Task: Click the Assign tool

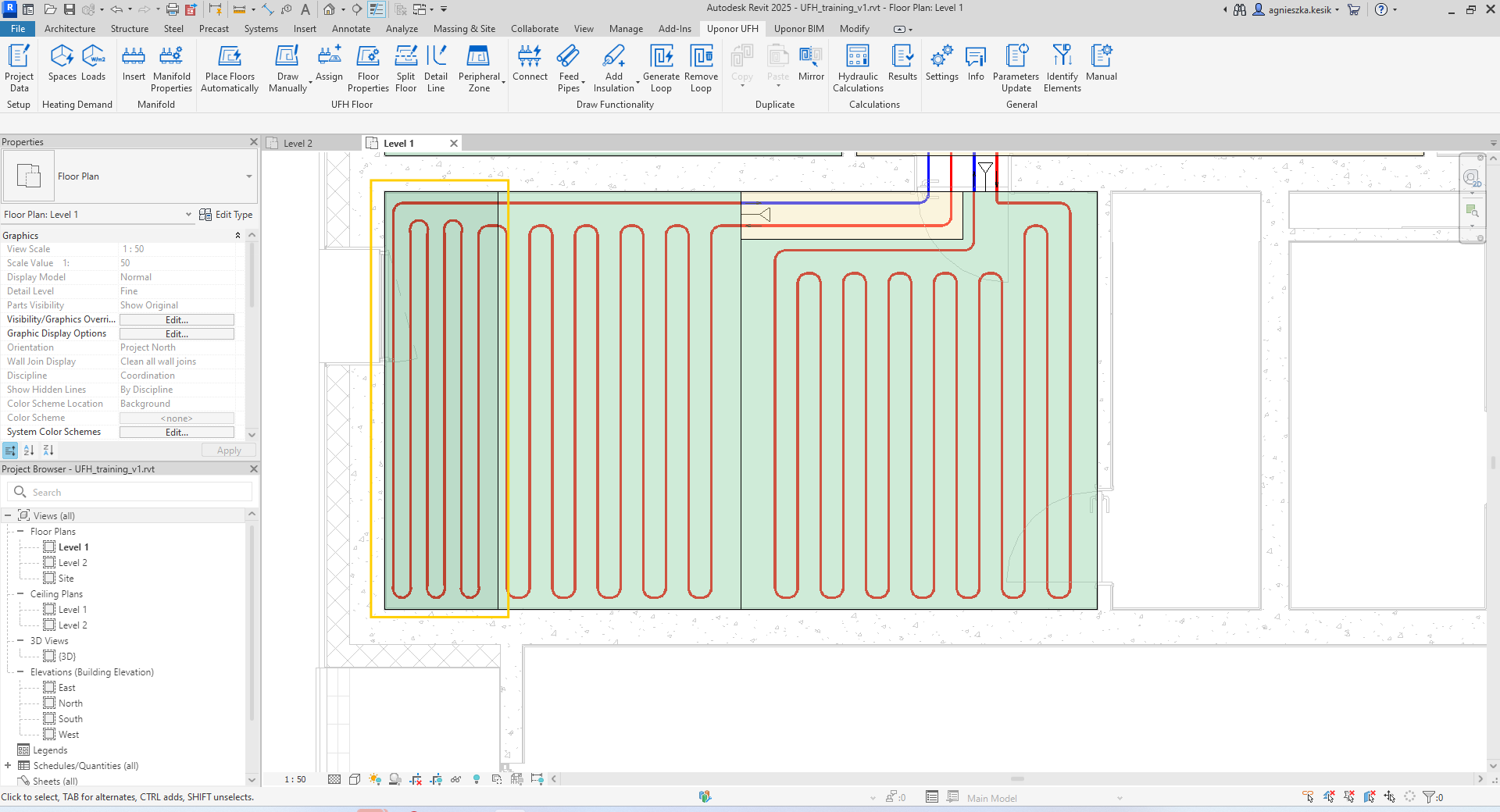Action: (329, 62)
